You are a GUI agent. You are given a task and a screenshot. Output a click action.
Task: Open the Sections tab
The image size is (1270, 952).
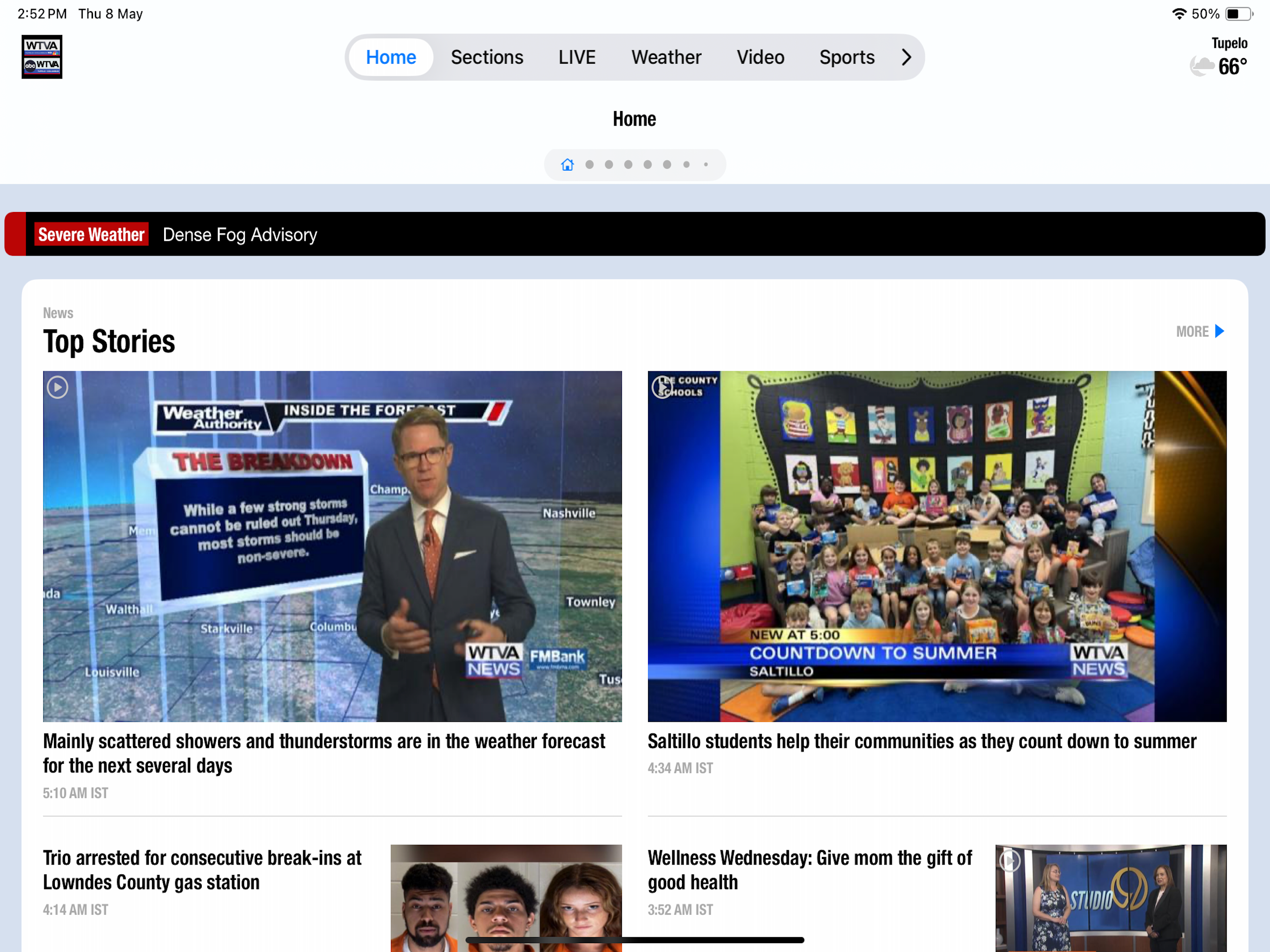tap(487, 57)
